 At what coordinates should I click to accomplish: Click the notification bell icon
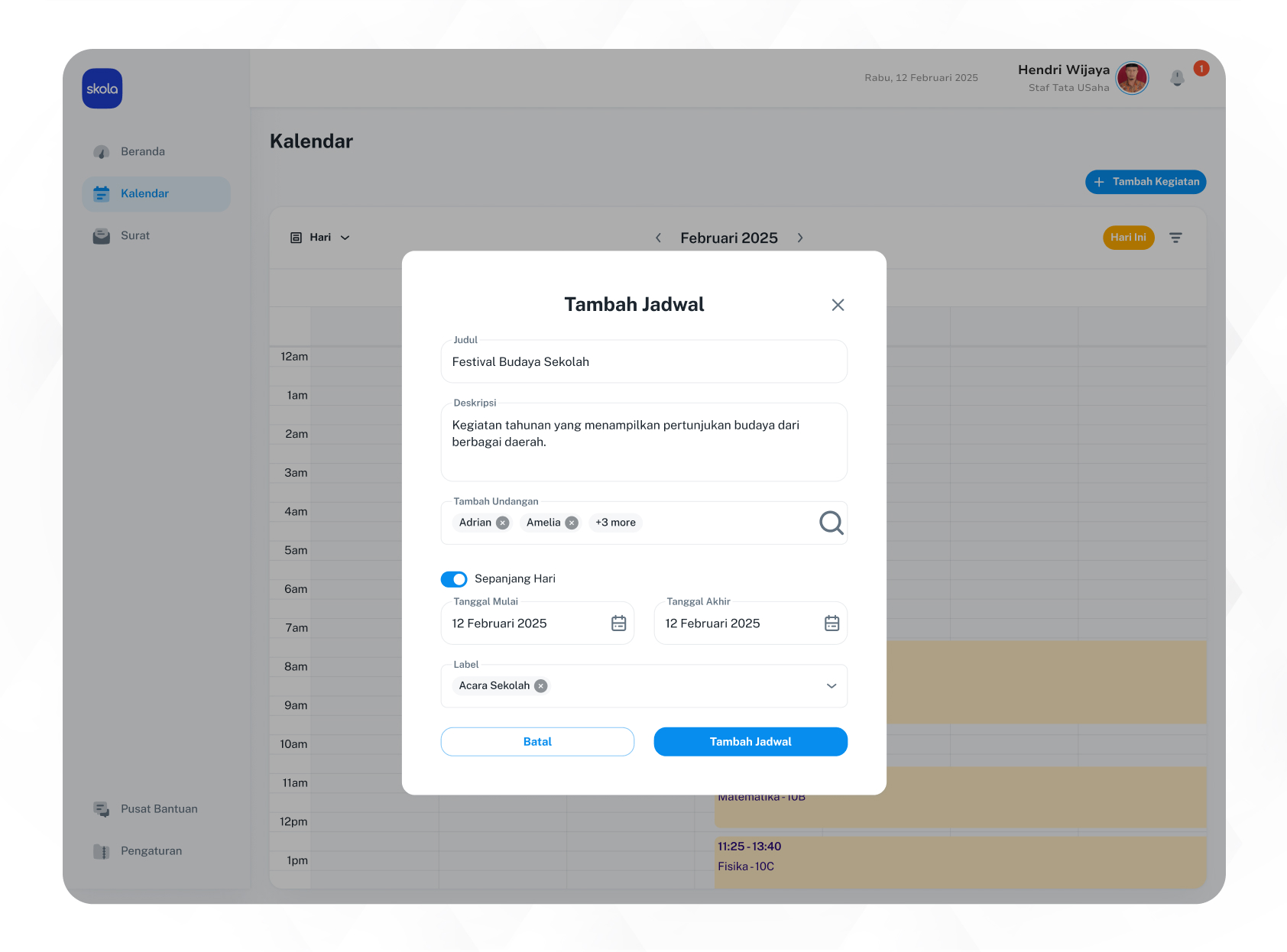tap(1177, 78)
